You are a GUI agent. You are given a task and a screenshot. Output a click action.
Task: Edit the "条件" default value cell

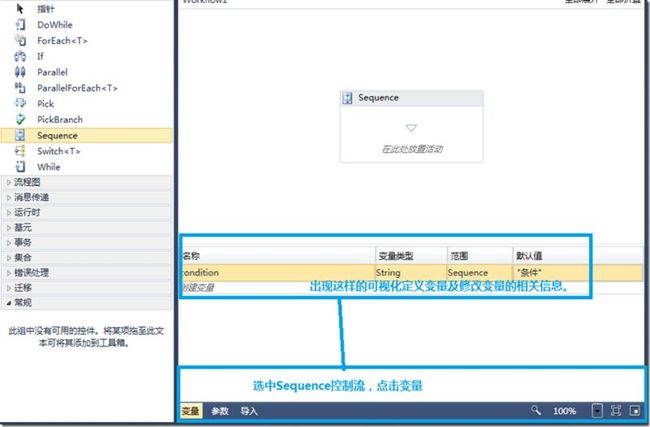click(x=578, y=272)
